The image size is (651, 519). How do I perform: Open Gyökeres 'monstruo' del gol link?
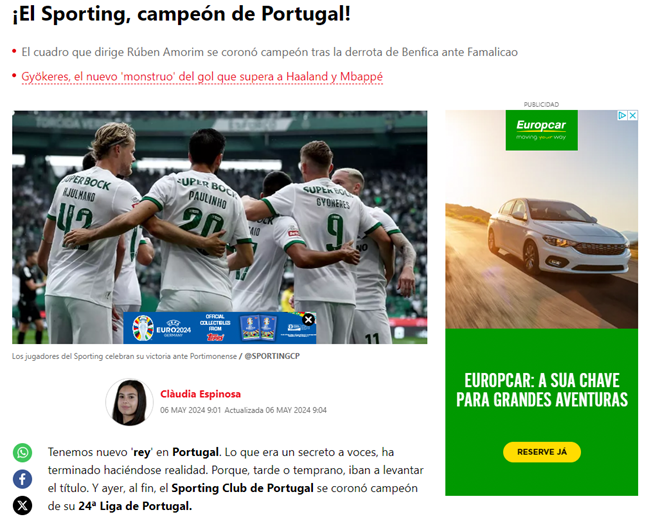[202, 77]
